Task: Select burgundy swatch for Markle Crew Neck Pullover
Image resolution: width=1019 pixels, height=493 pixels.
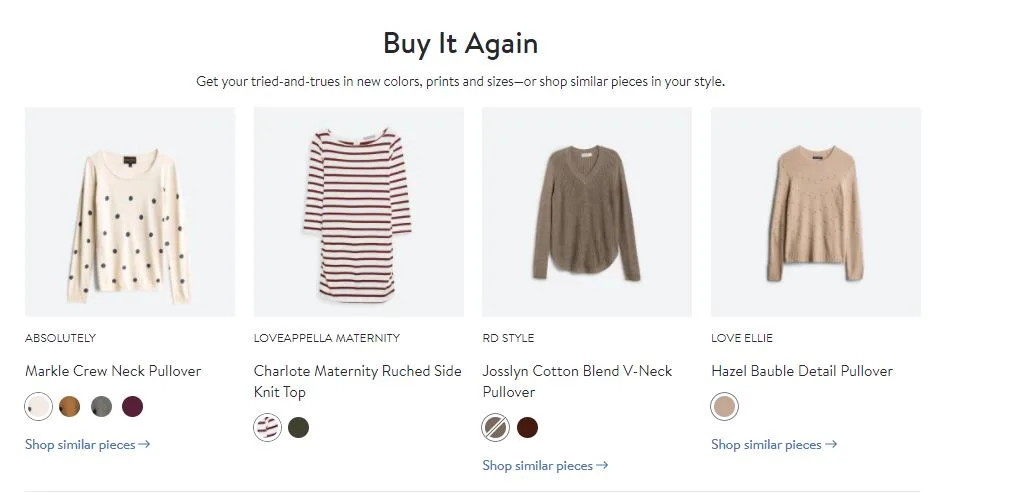Action: 132,407
